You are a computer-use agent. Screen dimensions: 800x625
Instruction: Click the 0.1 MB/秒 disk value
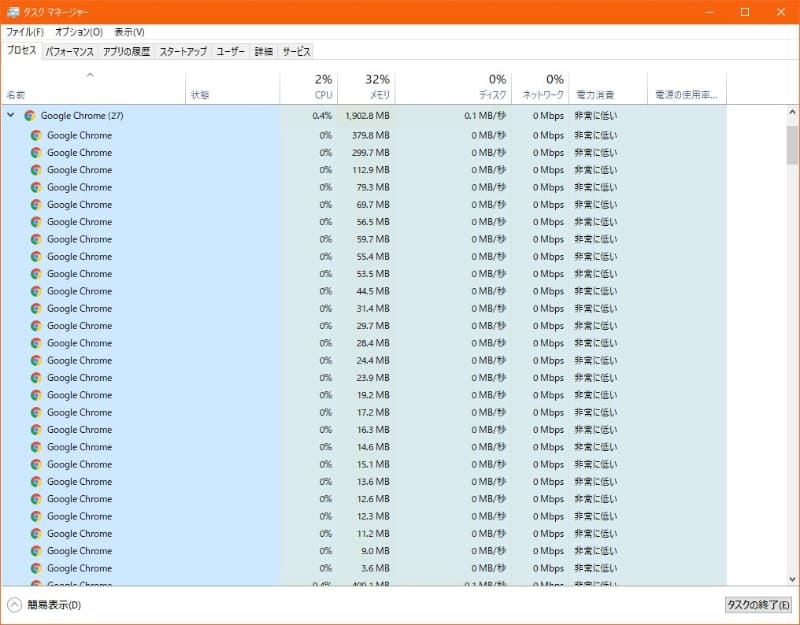pyautogui.click(x=485, y=116)
